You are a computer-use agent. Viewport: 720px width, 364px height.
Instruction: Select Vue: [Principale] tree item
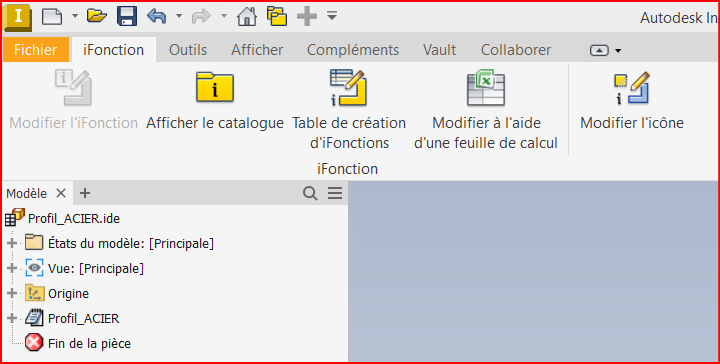pos(85,268)
